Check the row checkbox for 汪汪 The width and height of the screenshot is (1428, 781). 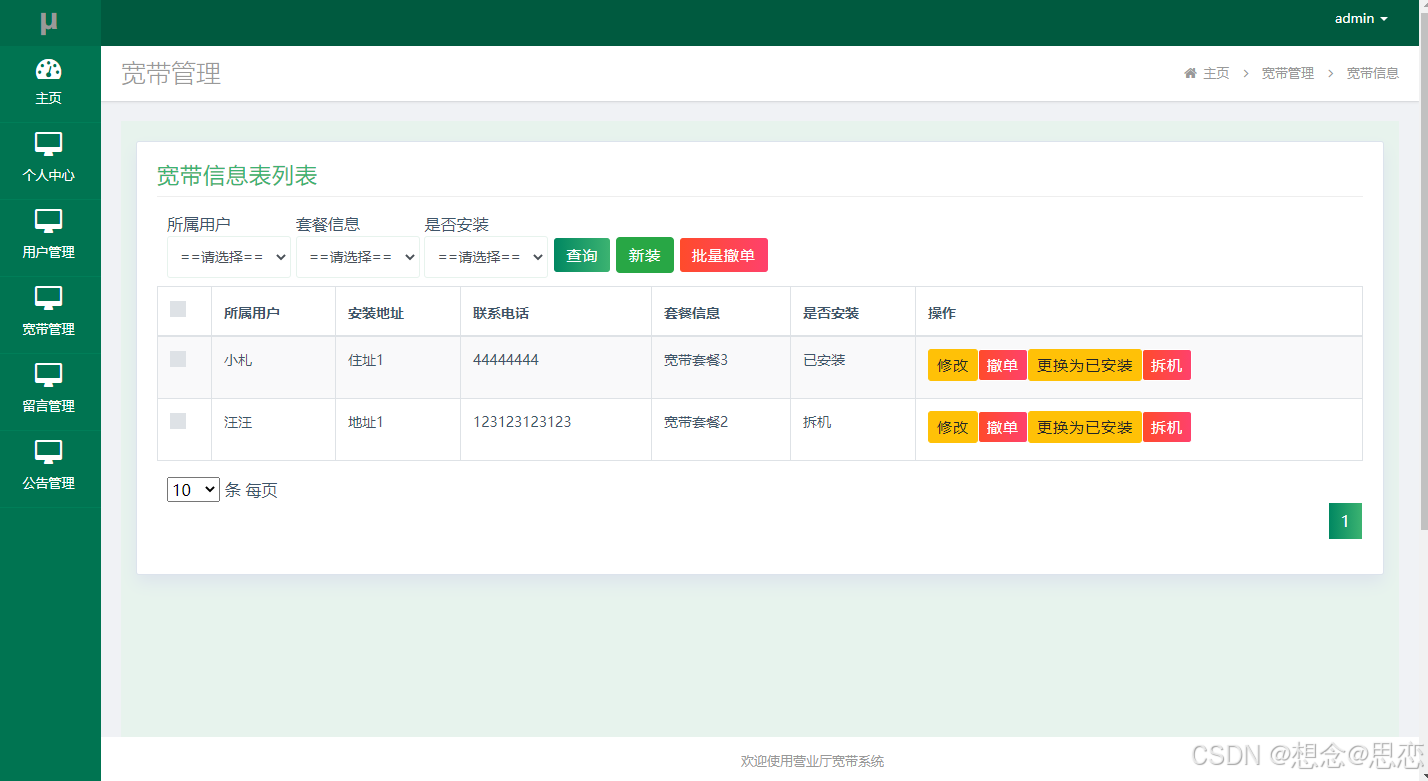click(x=178, y=421)
